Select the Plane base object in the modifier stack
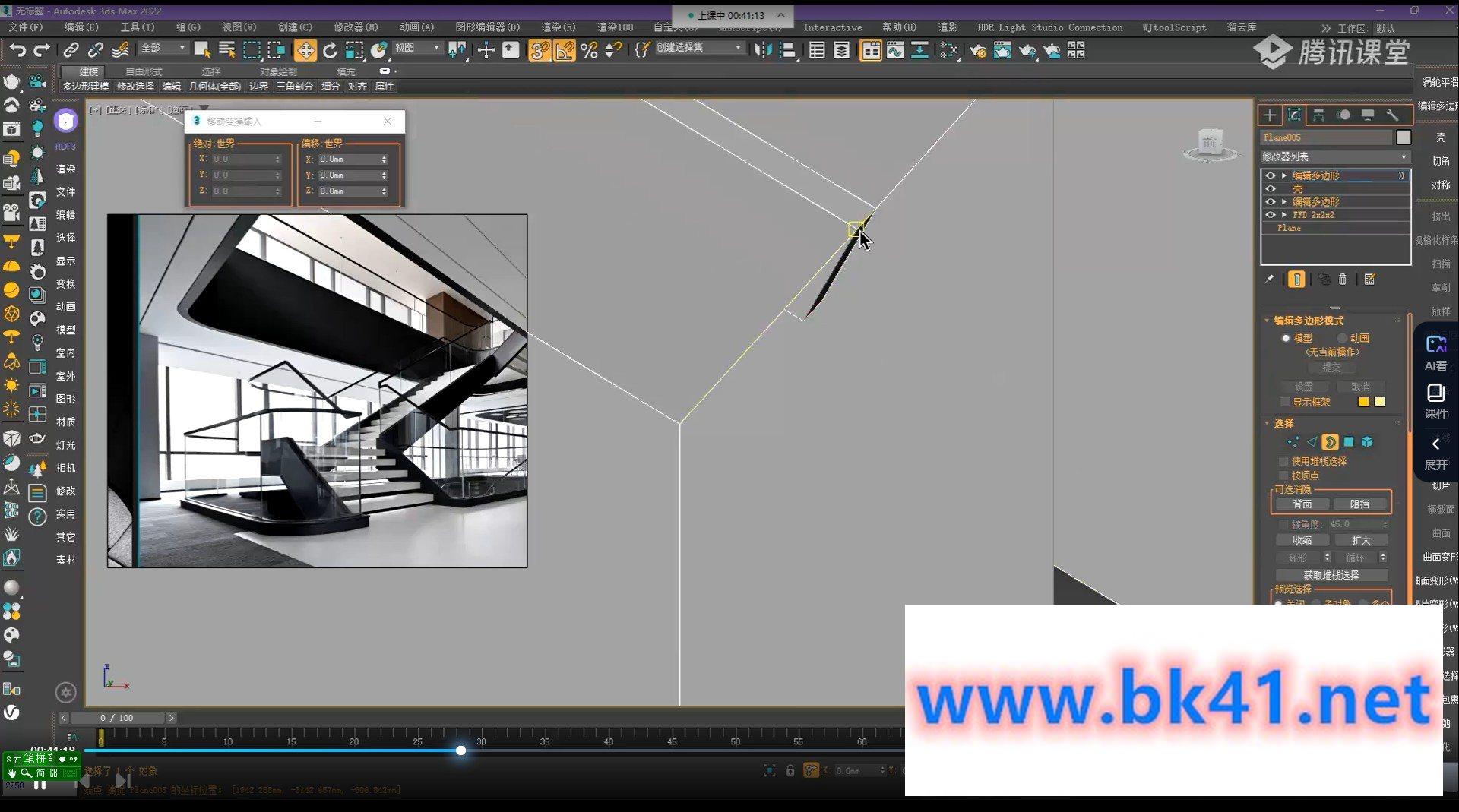 tap(1290, 228)
